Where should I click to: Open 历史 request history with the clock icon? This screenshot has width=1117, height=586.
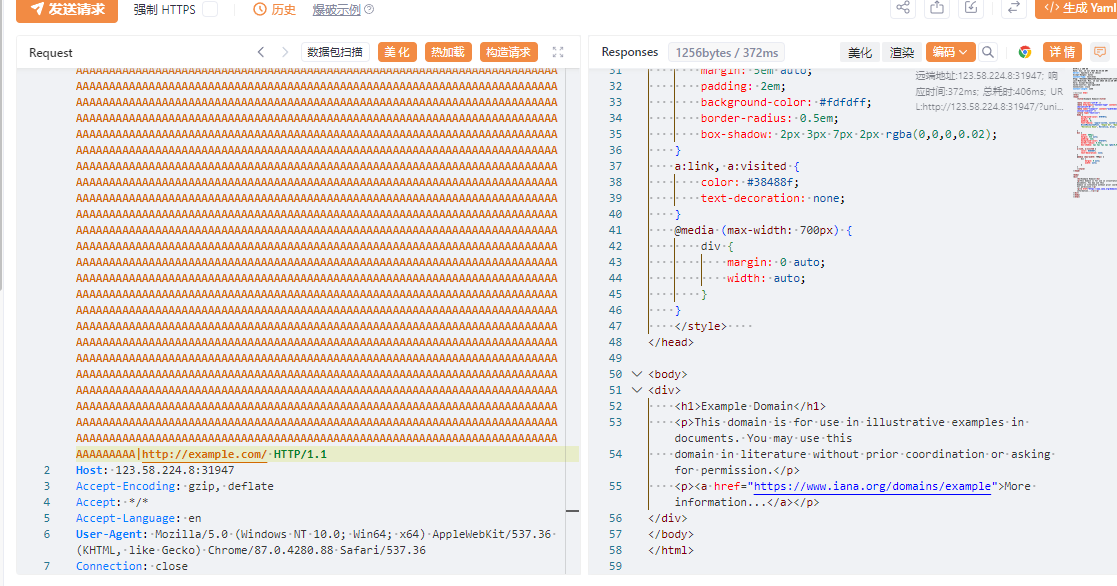258,10
